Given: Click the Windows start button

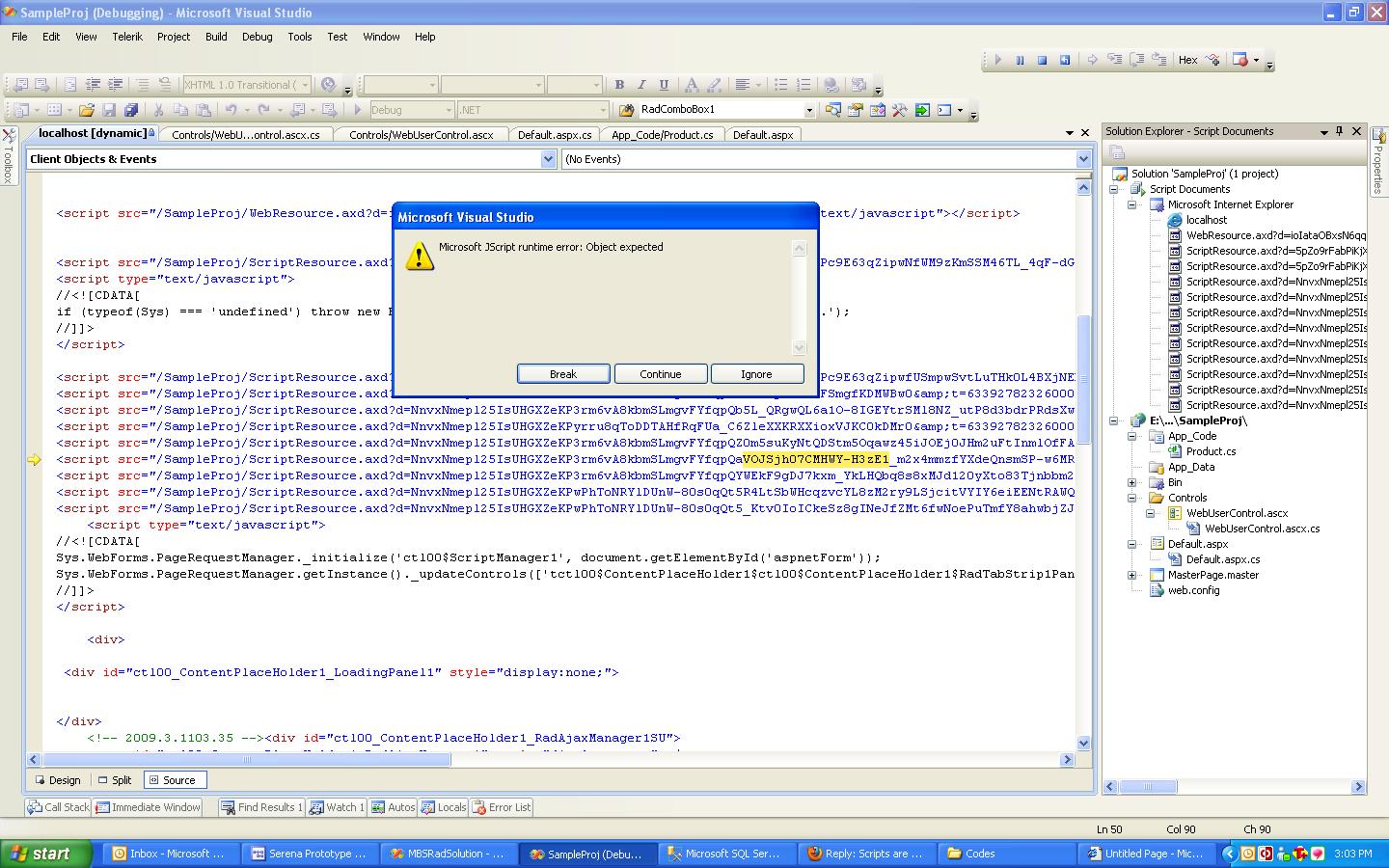Looking at the screenshot, I should tap(46, 854).
